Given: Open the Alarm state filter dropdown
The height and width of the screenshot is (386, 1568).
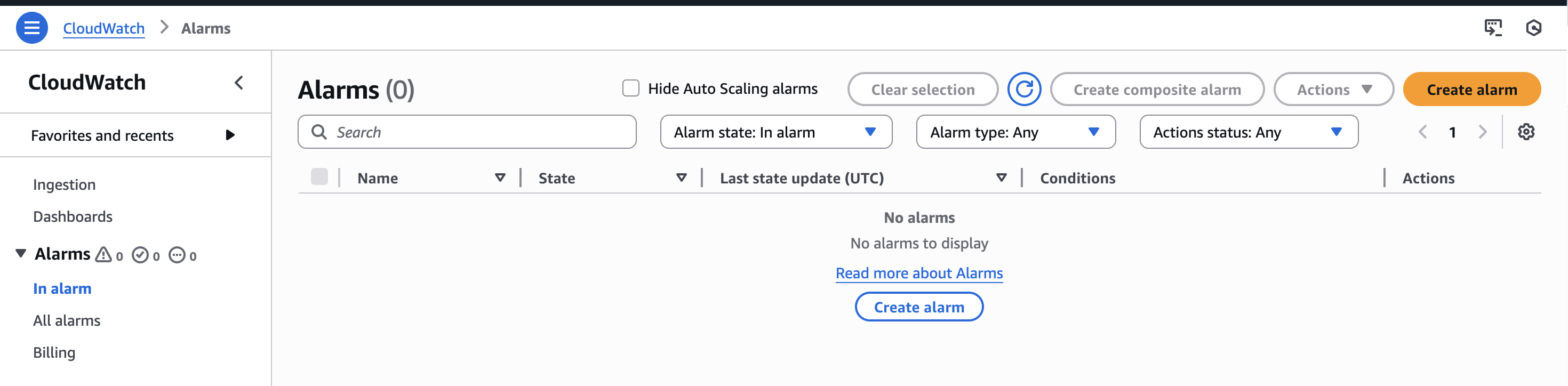Looking at the screenshot, I should tap(775, 132).
